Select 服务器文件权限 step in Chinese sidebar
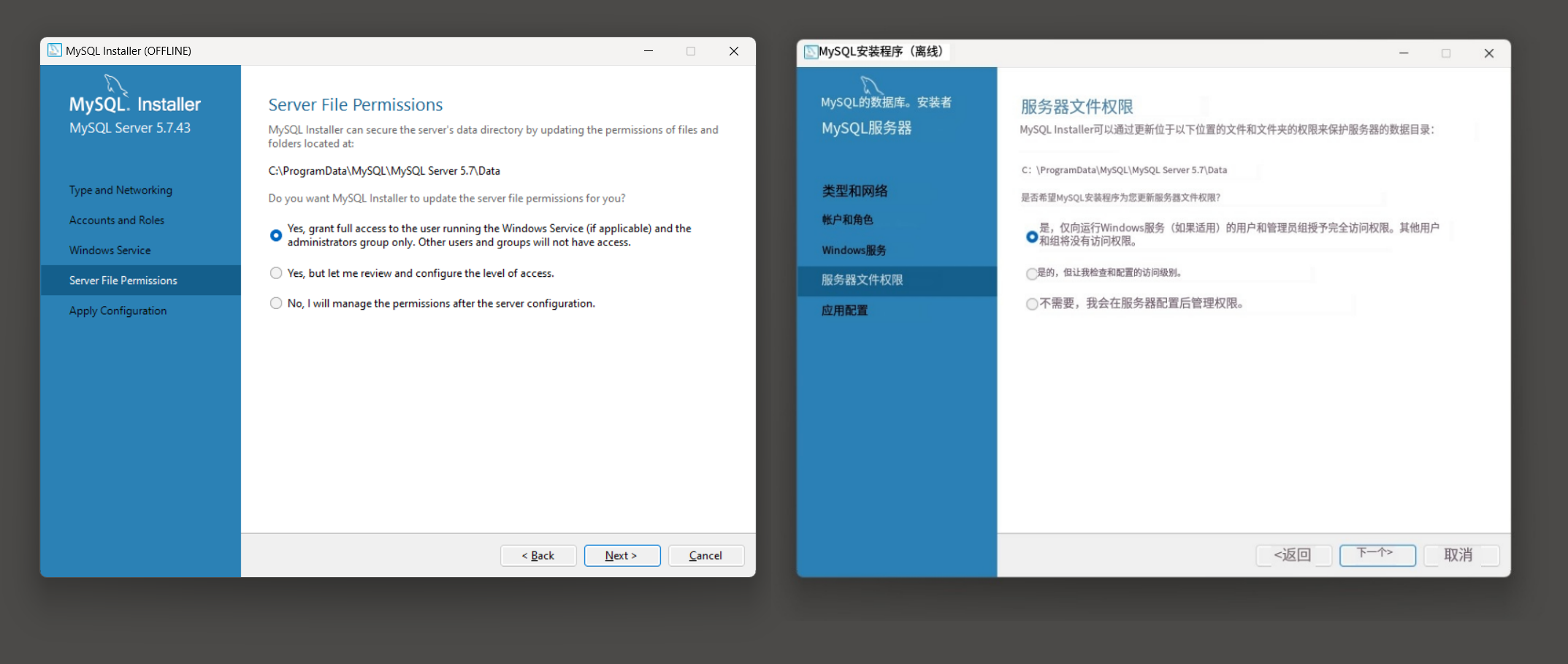 tap(897, 281)
